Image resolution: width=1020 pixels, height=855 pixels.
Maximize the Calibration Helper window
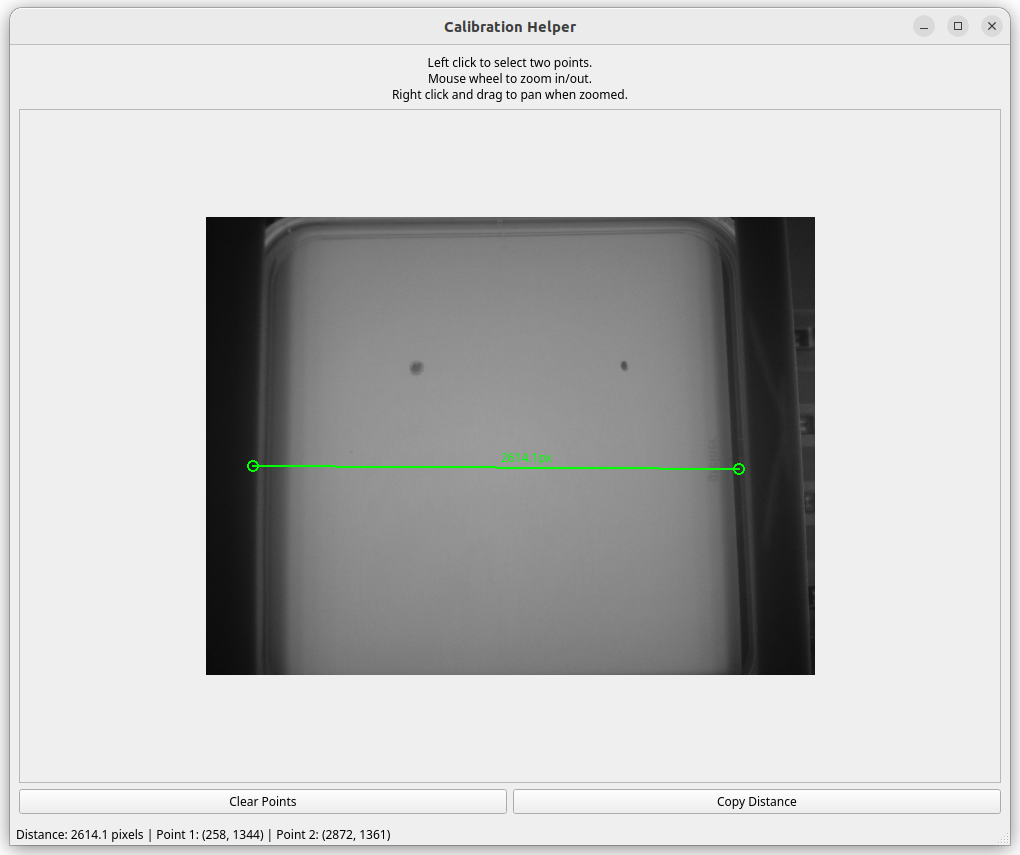pyautogui.click(x=957, y=26)
